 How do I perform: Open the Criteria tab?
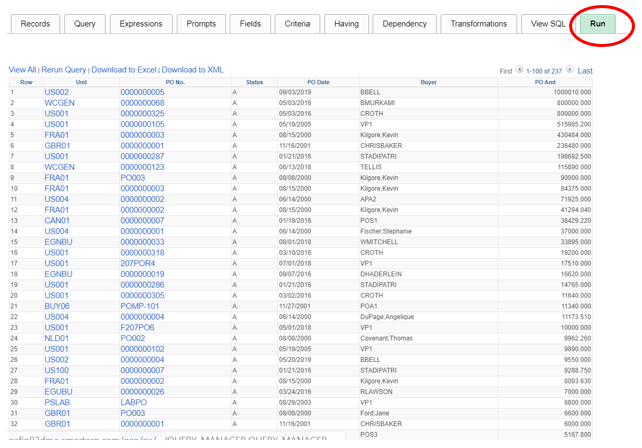click(297, 24)
